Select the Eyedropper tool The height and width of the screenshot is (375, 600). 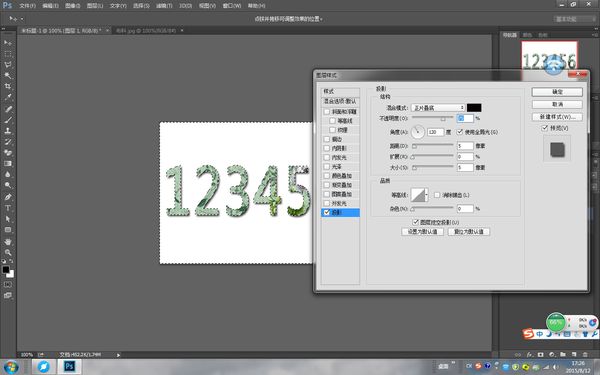8,98
